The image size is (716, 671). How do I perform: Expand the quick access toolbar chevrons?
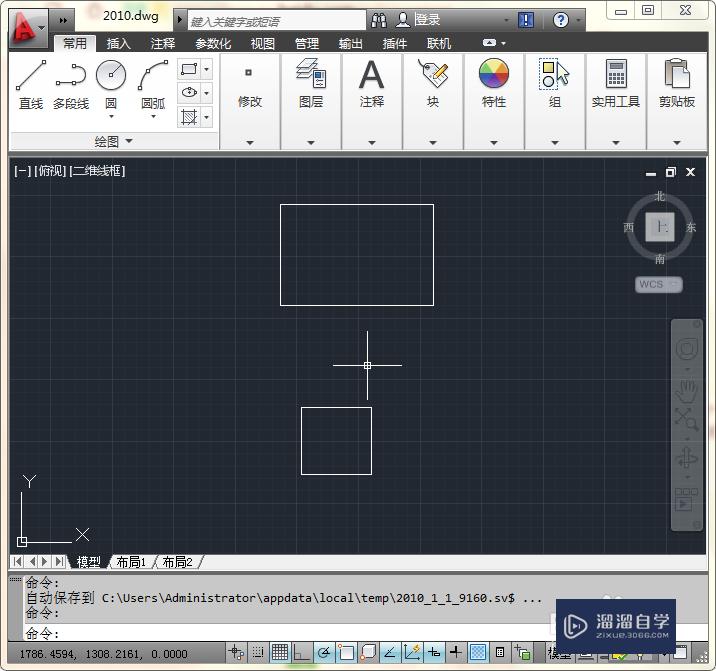63,21
